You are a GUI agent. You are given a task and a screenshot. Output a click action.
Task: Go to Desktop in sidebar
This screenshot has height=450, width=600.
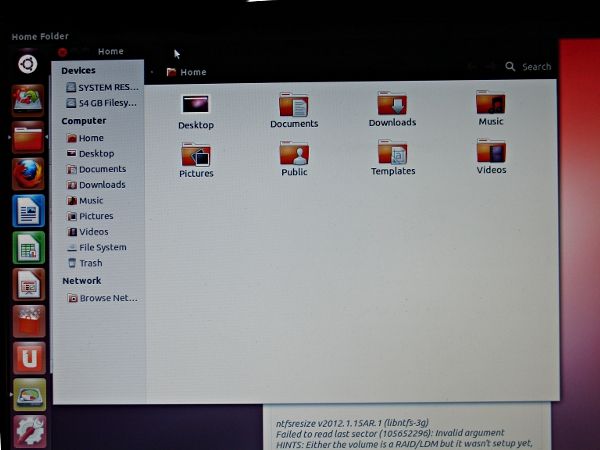90,153
